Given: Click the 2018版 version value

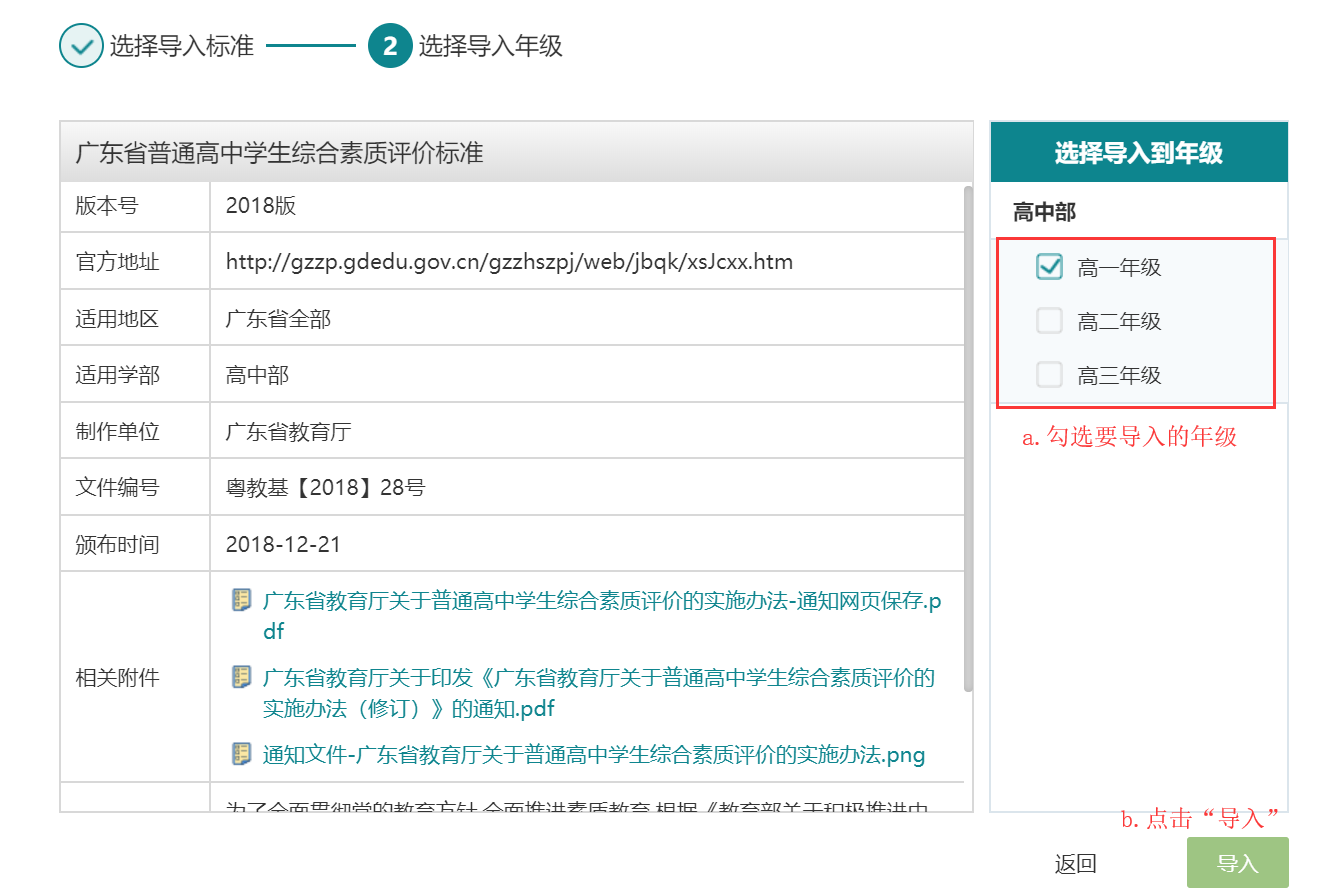Looking at the screenshot, I should coord(261,206).
